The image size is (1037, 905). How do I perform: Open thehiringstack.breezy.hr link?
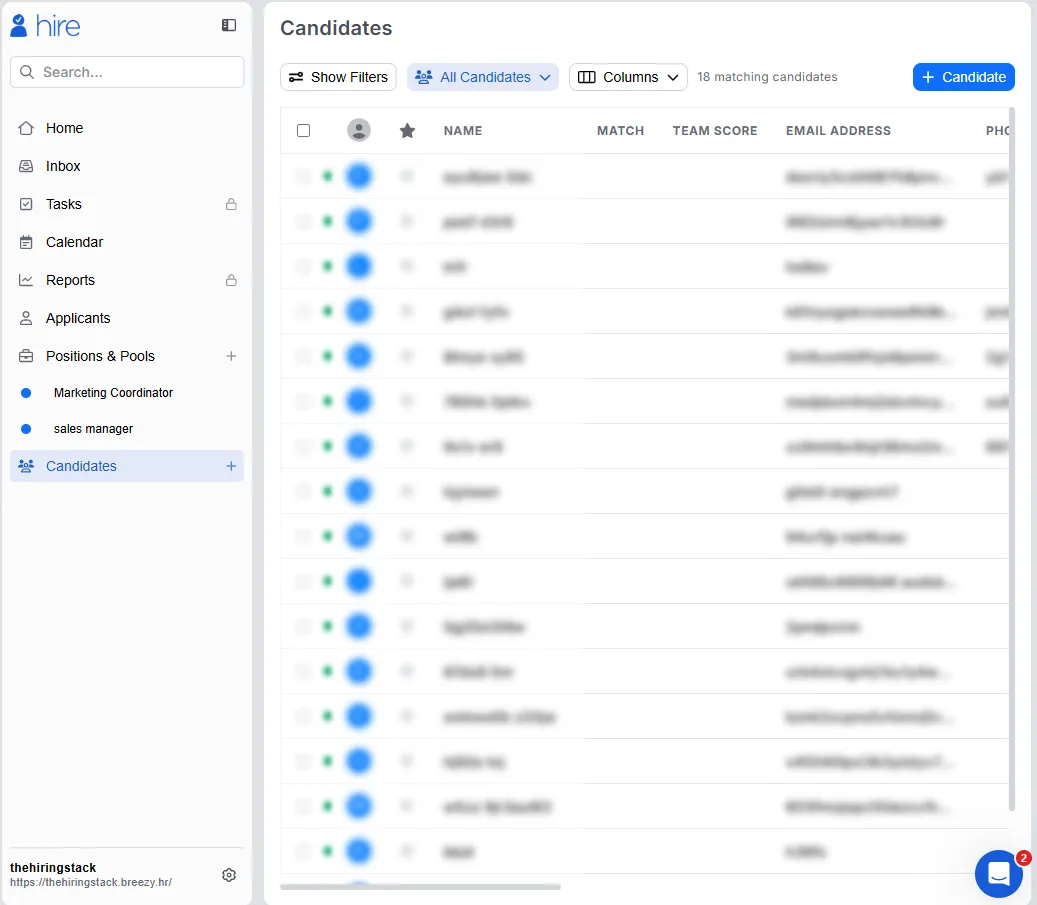91,883
